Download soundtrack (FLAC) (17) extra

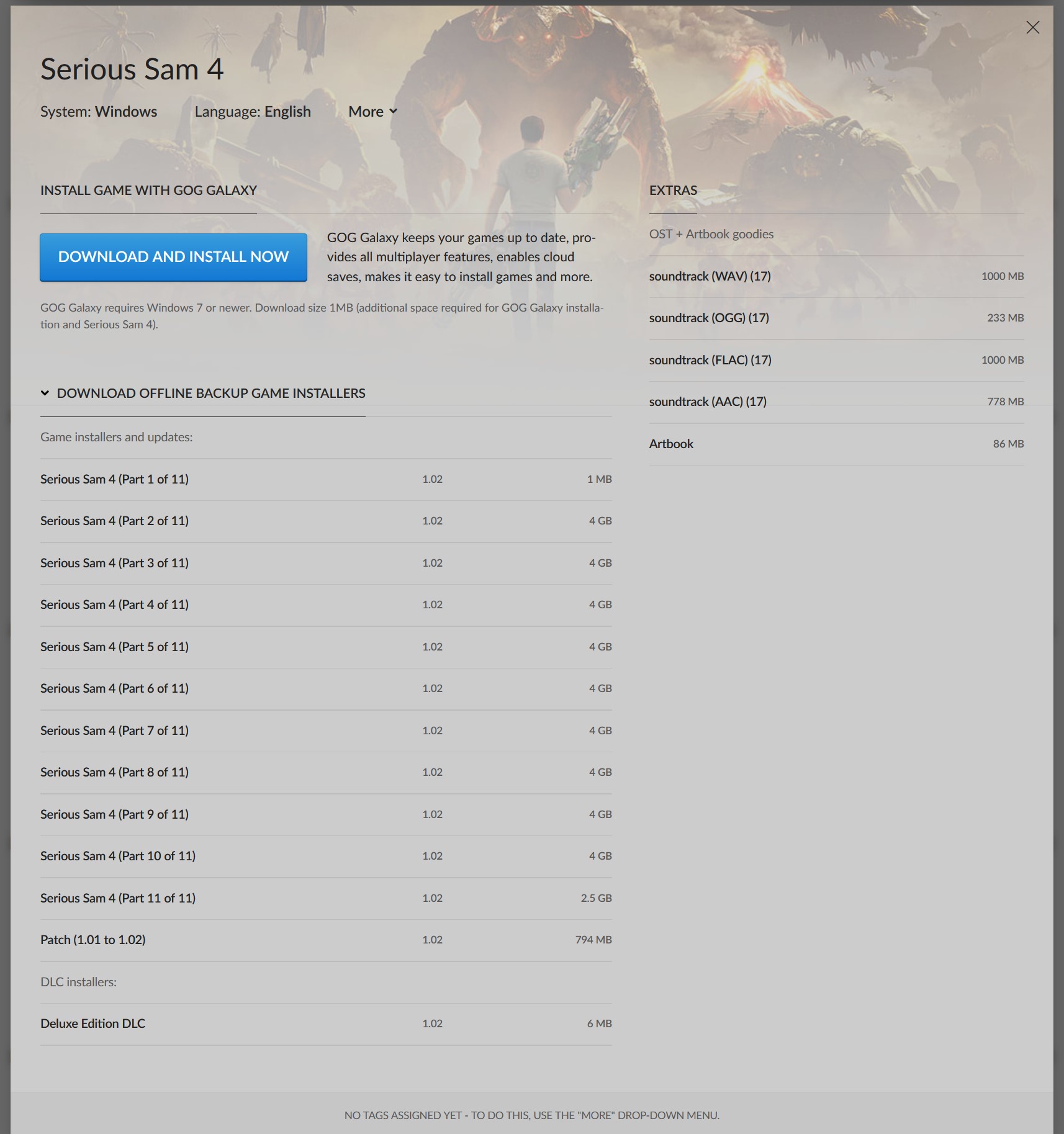pyautogui.click(x=836, y=360)
